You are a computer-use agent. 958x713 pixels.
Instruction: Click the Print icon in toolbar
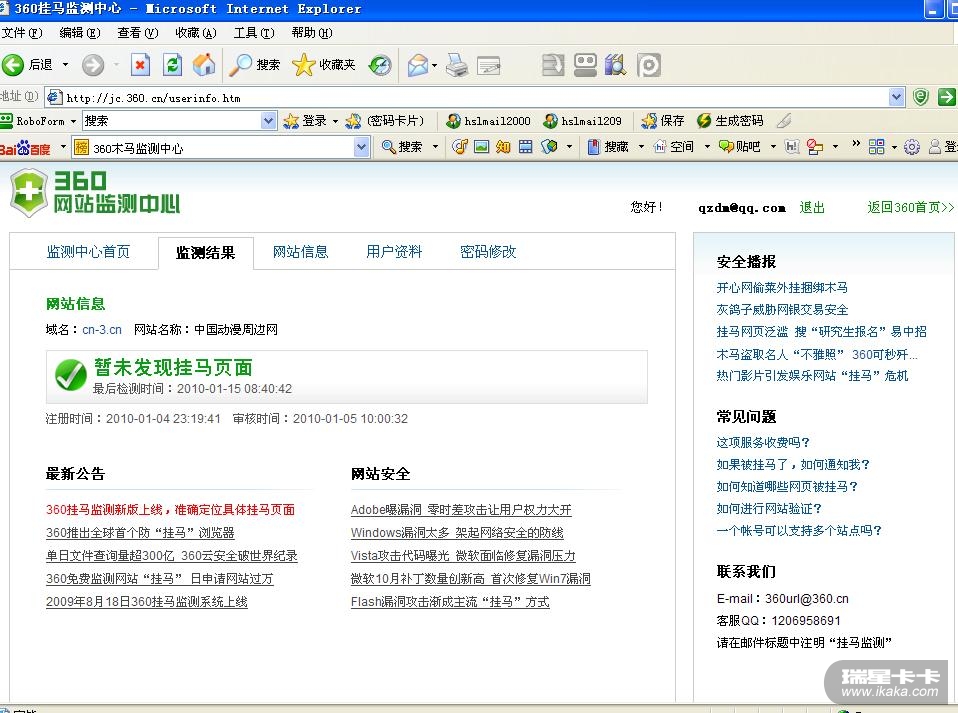456,65
